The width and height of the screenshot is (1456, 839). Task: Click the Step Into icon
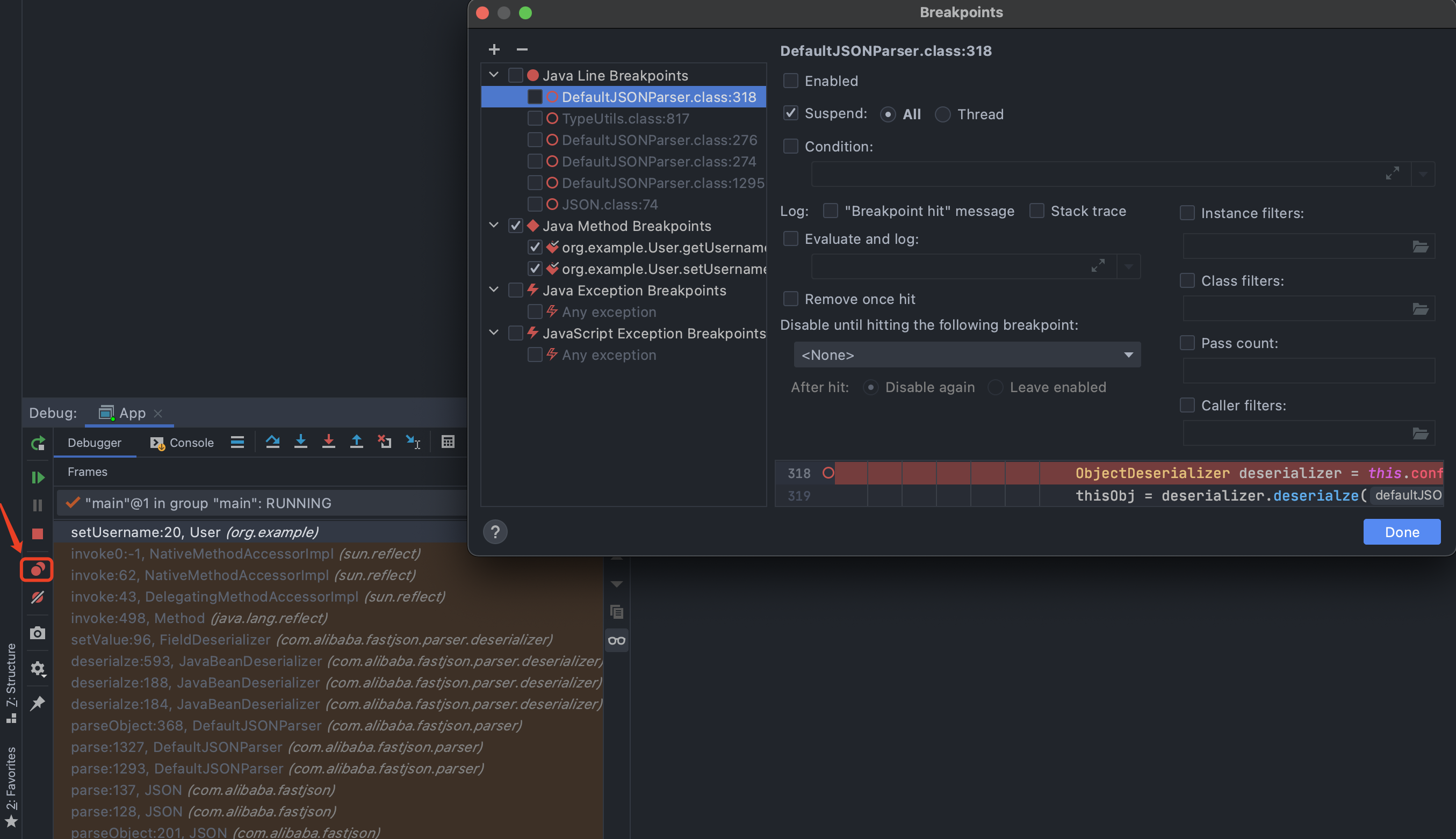[x=300, y=442]
